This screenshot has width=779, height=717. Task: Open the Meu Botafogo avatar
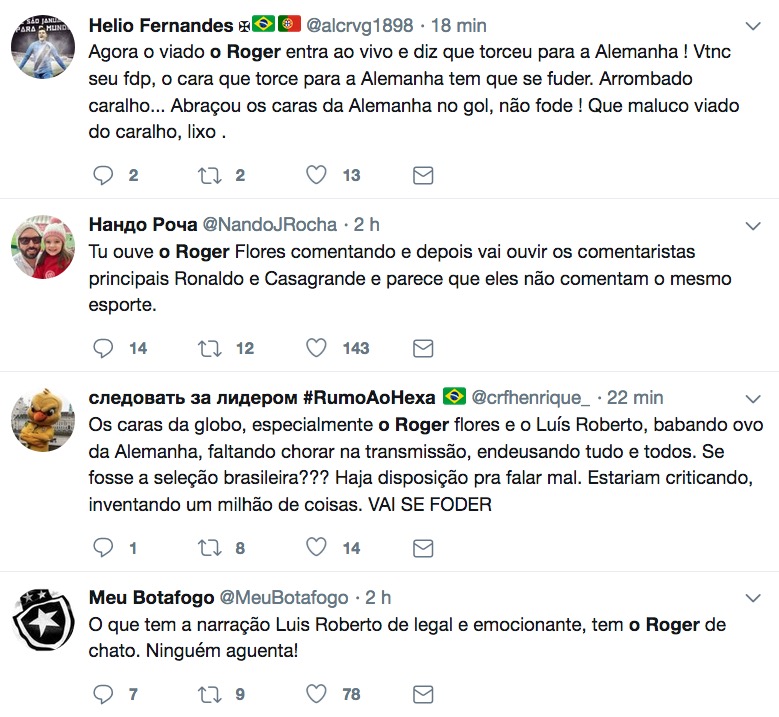(x=43, y=621)
